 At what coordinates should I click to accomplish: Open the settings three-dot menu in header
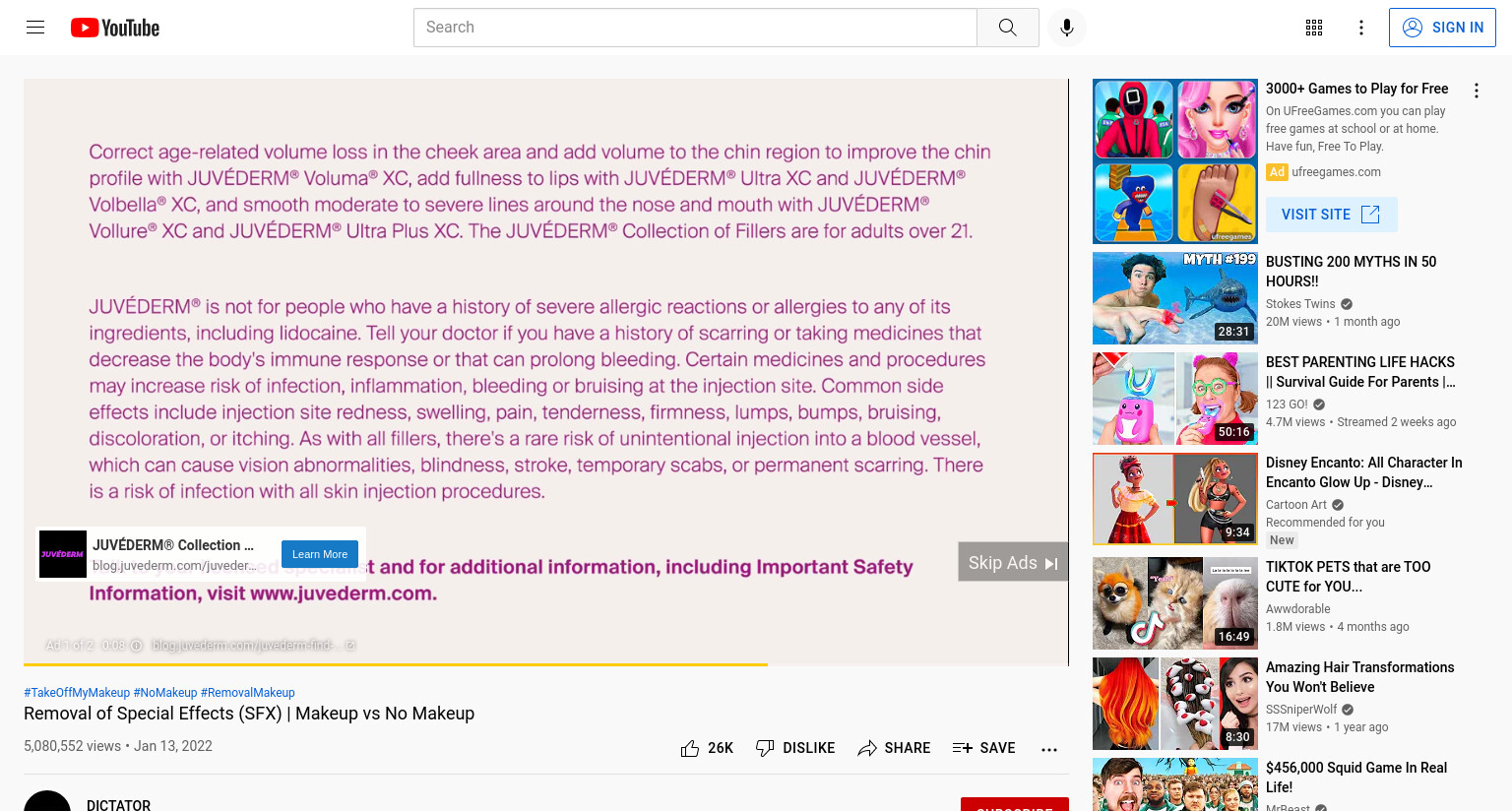coord(1361,28)
